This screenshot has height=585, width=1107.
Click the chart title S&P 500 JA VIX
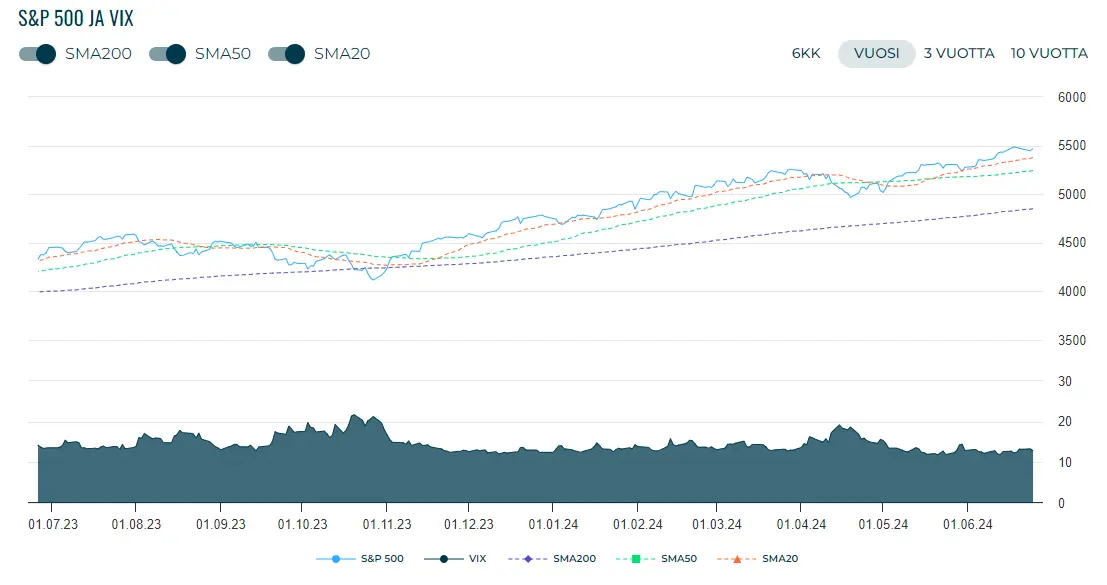(76, 18)
